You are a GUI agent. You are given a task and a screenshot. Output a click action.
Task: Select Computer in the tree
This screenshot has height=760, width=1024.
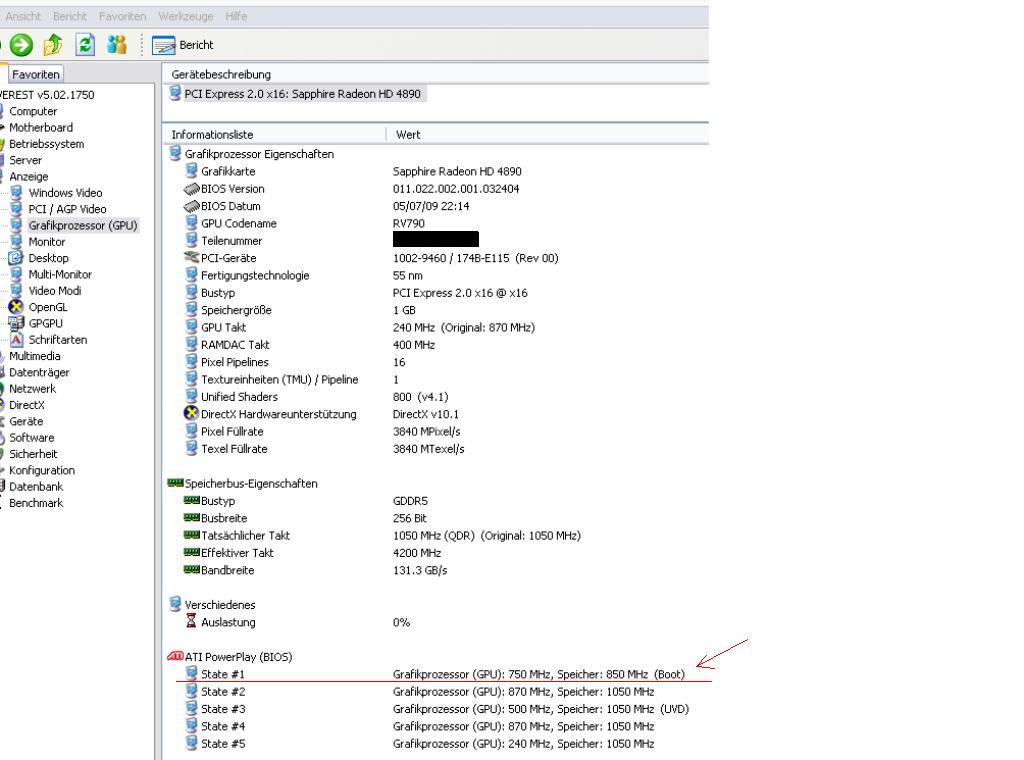[33, 111]
